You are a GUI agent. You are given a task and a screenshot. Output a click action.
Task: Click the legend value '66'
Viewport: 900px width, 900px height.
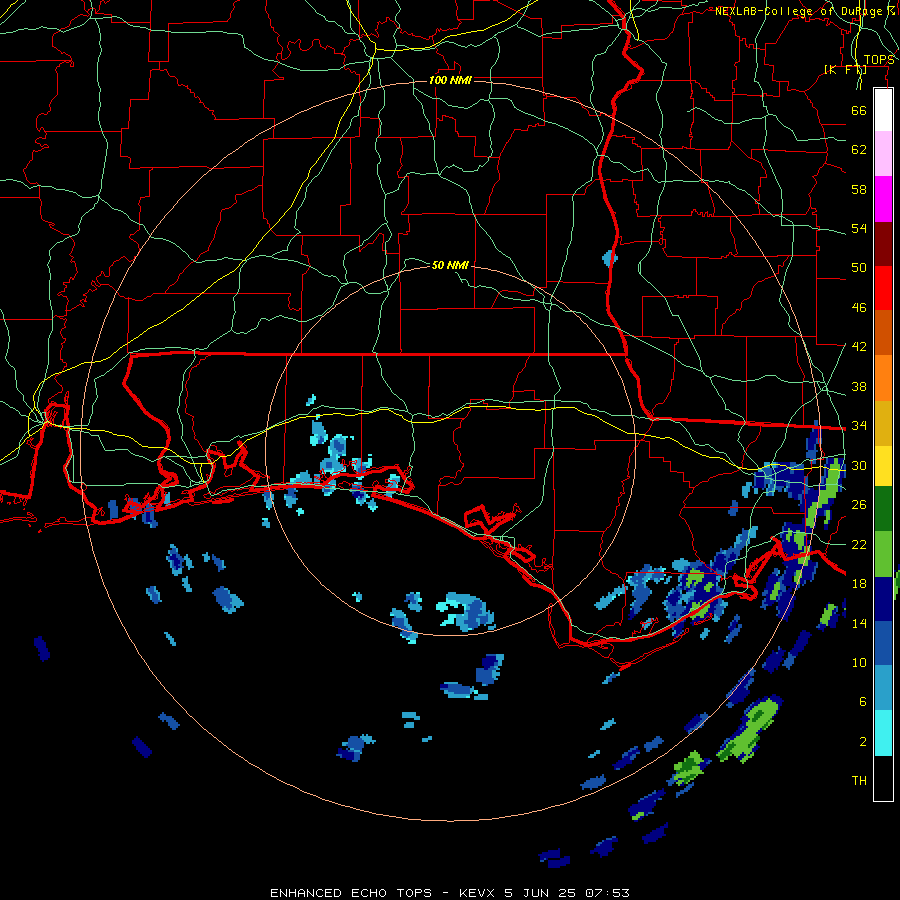point(859,110)
